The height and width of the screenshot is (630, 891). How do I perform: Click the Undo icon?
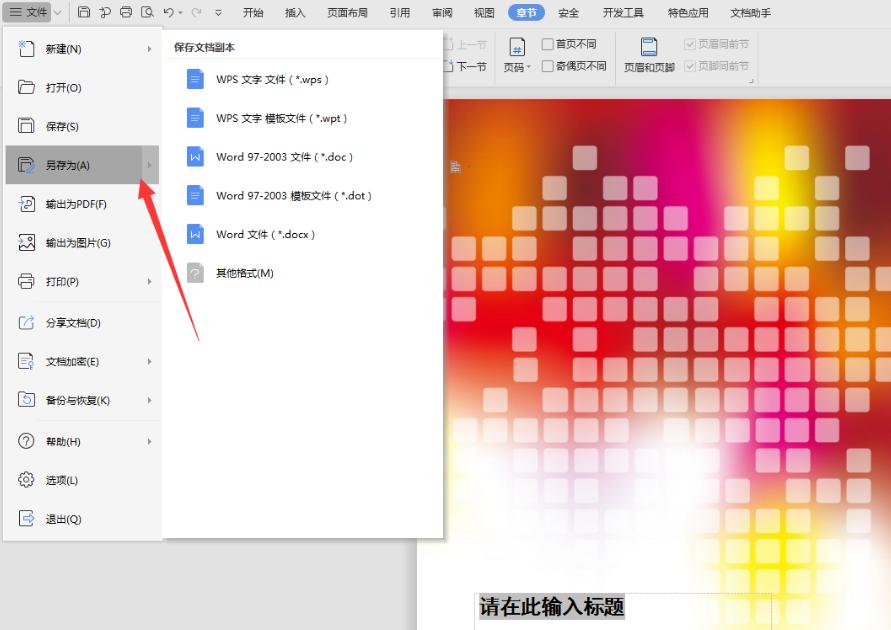(168, 12)
